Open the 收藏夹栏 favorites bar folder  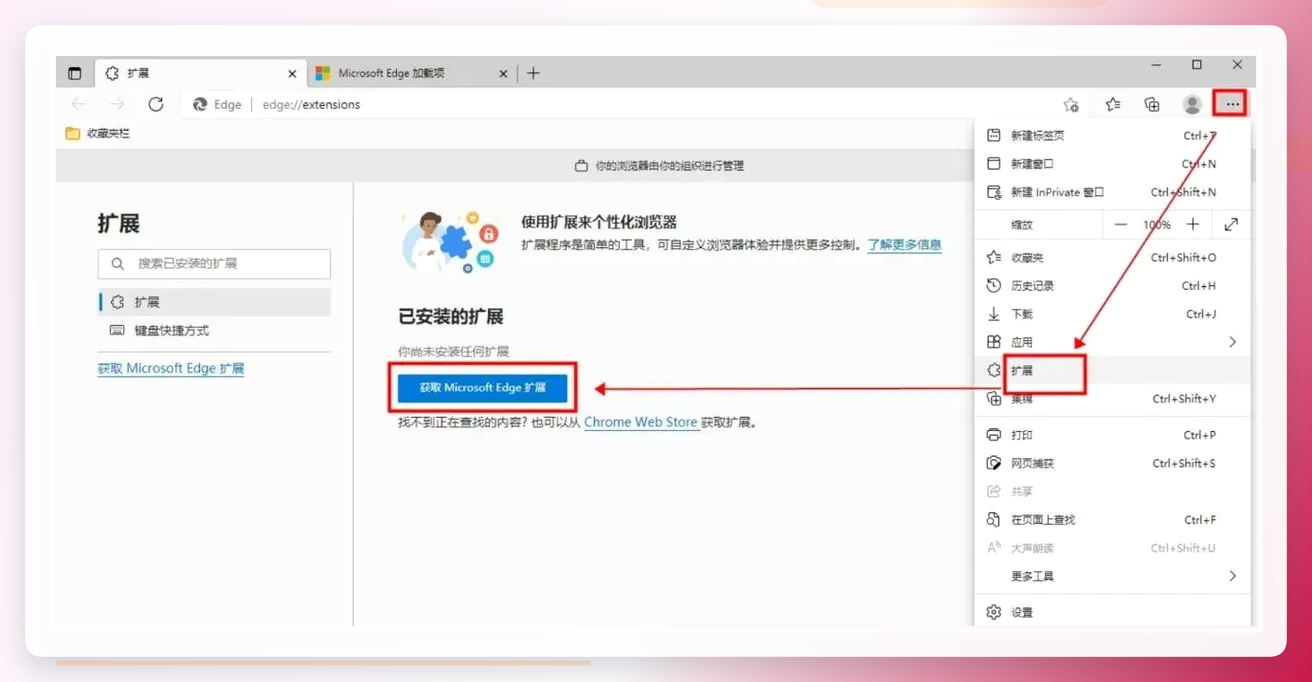pyautogui.click(x=98, y=133)
